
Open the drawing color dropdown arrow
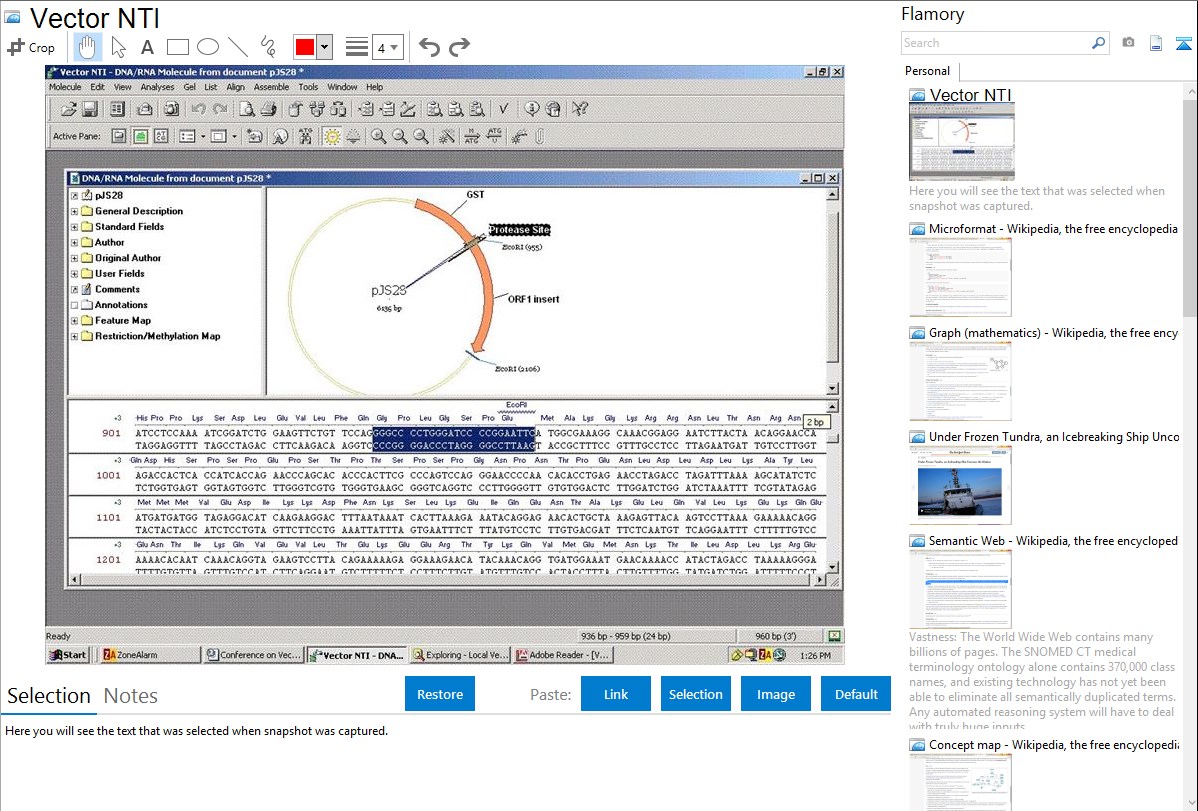pos(324,47)
